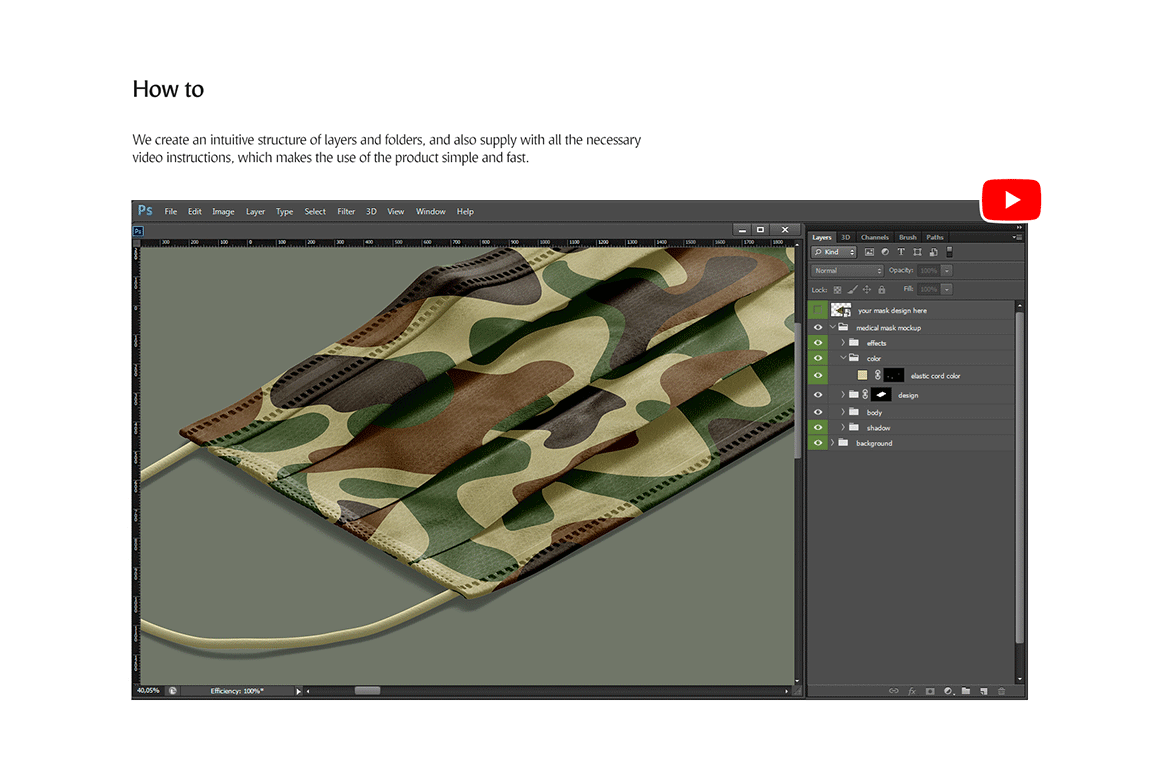Open the Kind filter dropdown
Viewport: 1160px width, 774px height.
pos(834,252)
